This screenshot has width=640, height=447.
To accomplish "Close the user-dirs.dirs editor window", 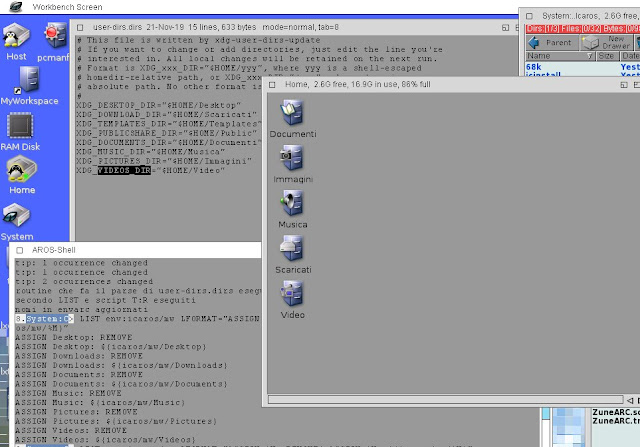I will [80, 27].
